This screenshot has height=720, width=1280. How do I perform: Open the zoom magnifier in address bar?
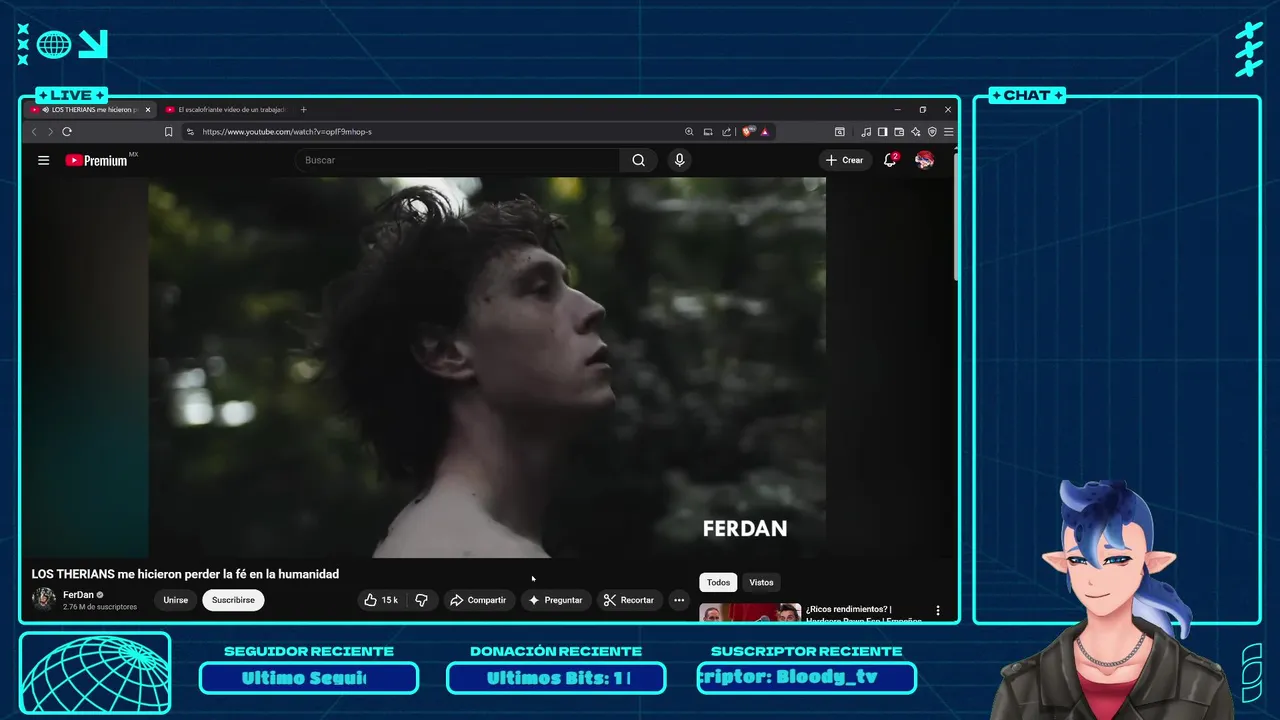(x=689, y=131)
